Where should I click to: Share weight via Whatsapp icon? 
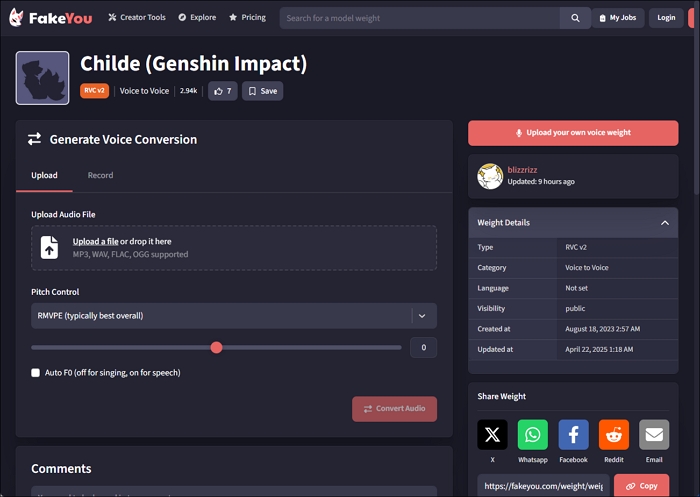[x=533, y=434]
